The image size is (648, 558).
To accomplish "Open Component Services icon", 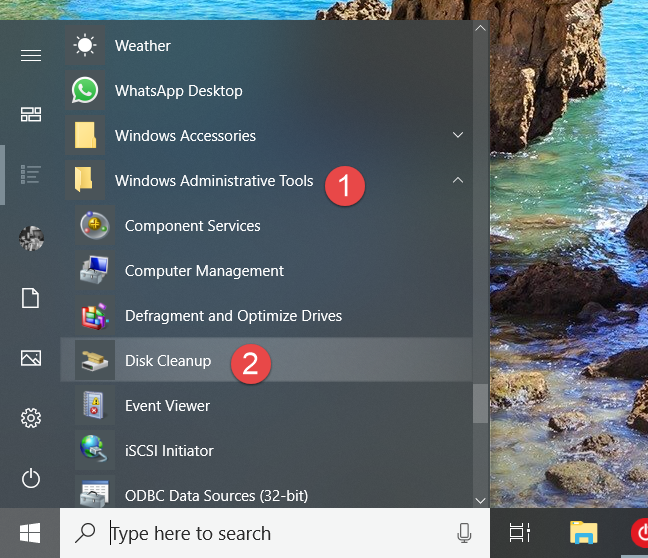I will pyautogui.click(x=95, y=225).
